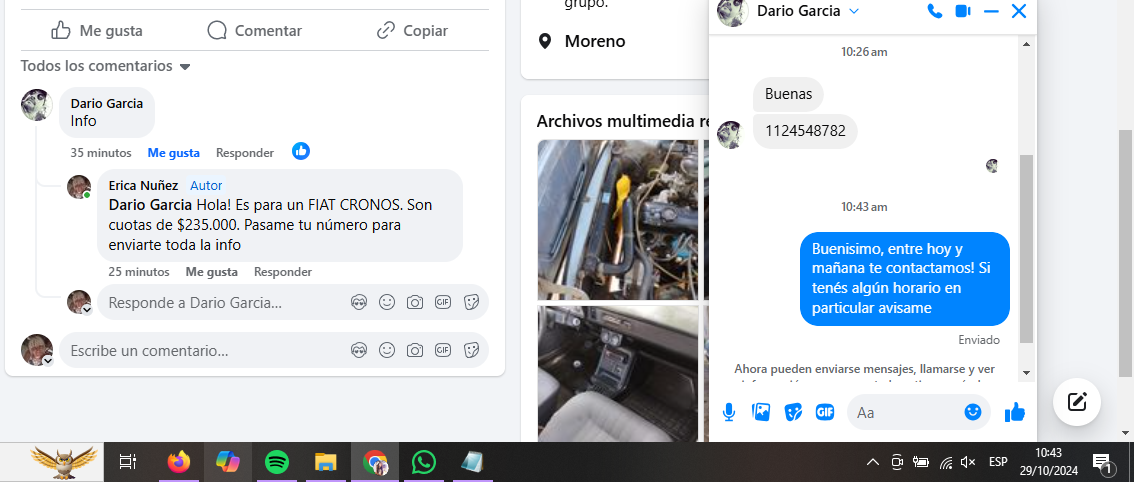Mute the system volume in the tray
Viewport: 1134px width, 482px height.
point(967,462)
